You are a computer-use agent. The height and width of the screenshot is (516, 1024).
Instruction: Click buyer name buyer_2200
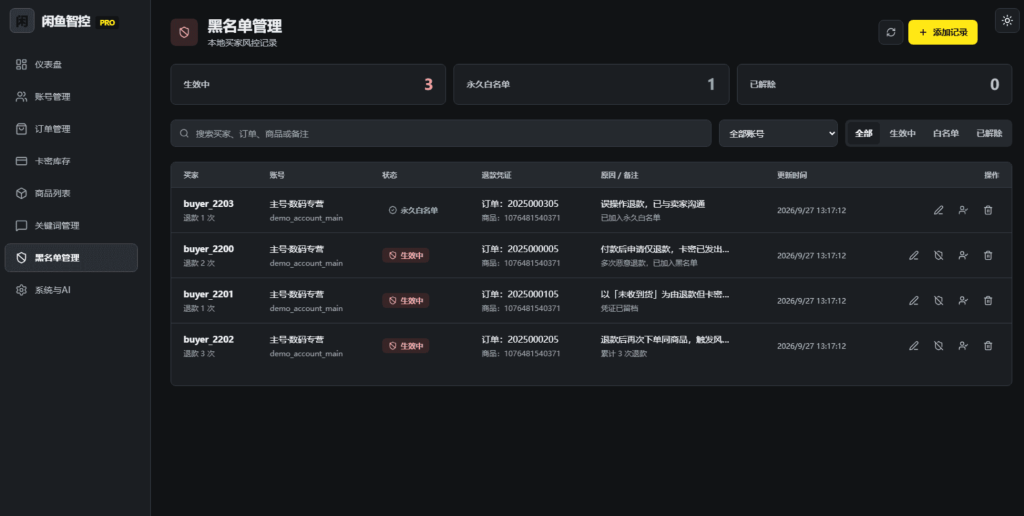pos(208,249)
